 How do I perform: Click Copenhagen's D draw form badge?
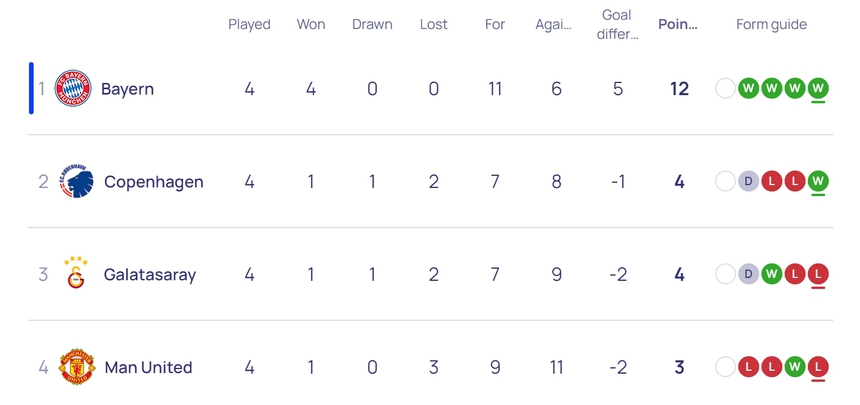[749, 181]
